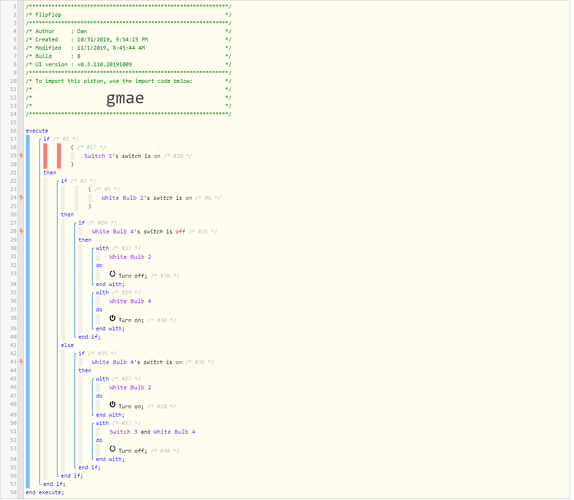
Task: Click lightning icon beside Switch 1 condition
Action: click(x=22, y=156)
